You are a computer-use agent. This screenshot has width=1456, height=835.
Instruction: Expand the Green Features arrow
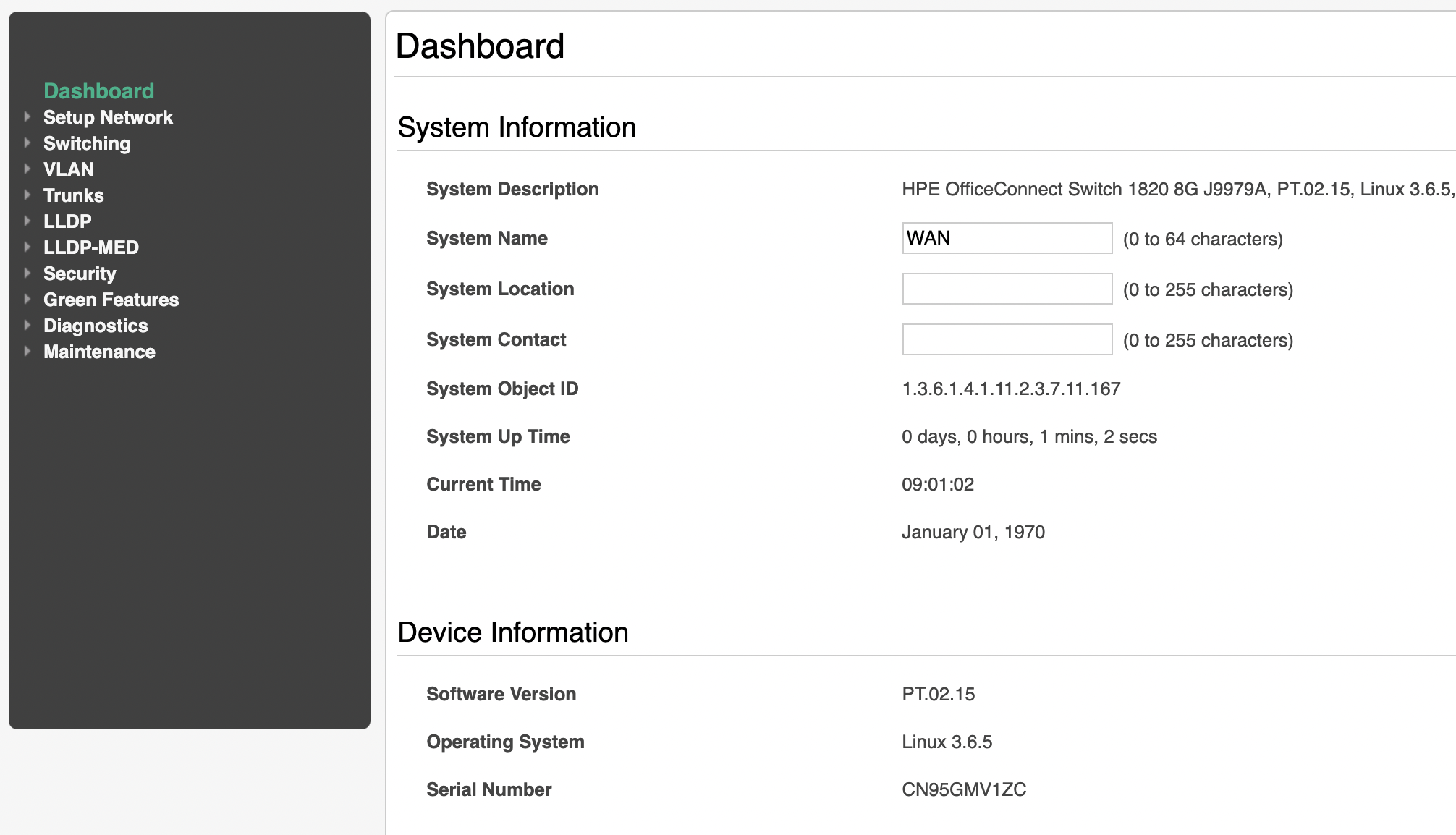[27, 299]
